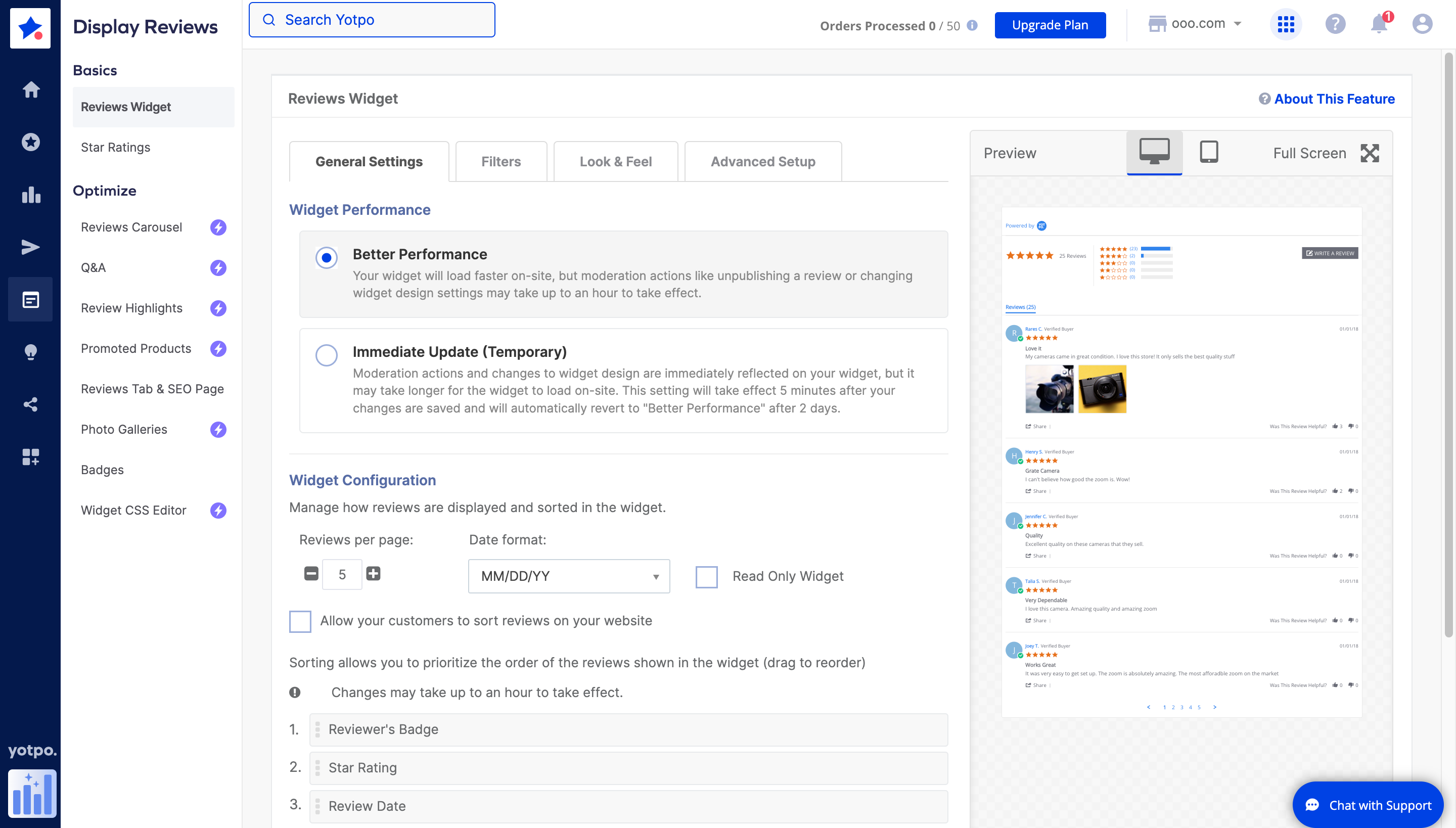Click Write A Review in the preview
Screen dimensions: 1456x828
tap(1330, 253)
